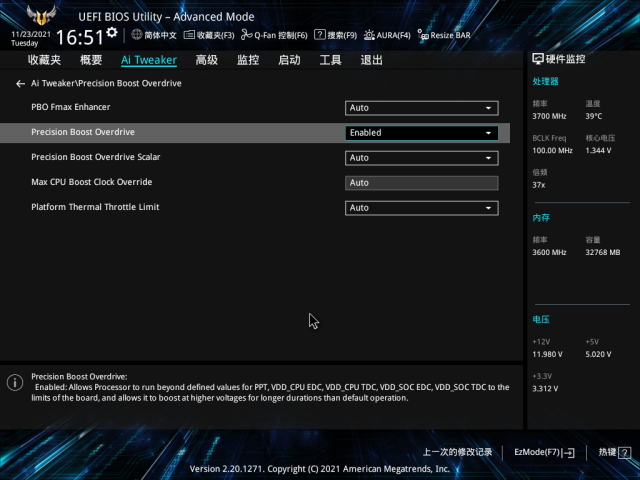This screenshot has width=640, height=480.
Task: Open the 监控 monitor tab
Action: pos(248,60)
